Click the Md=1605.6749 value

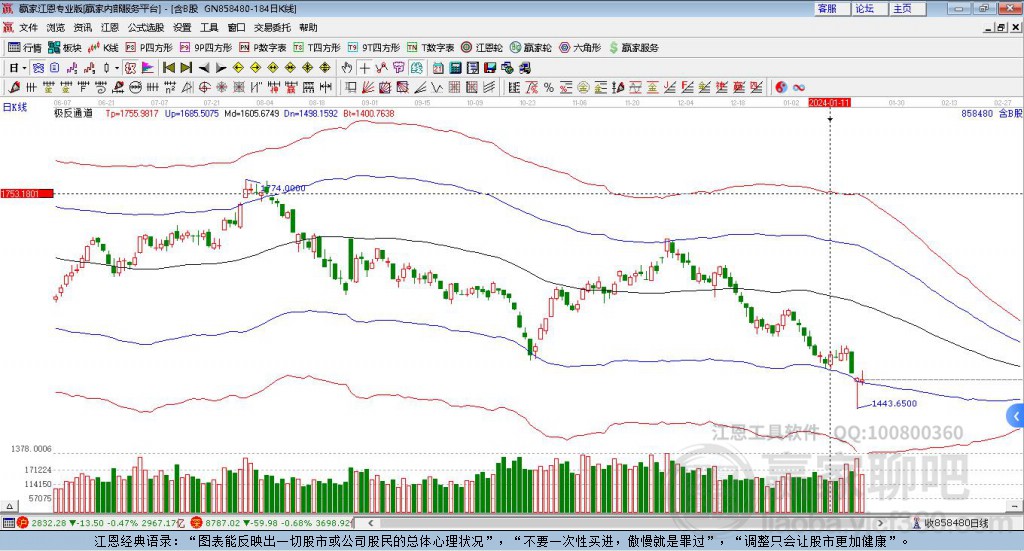pos(251,113)
